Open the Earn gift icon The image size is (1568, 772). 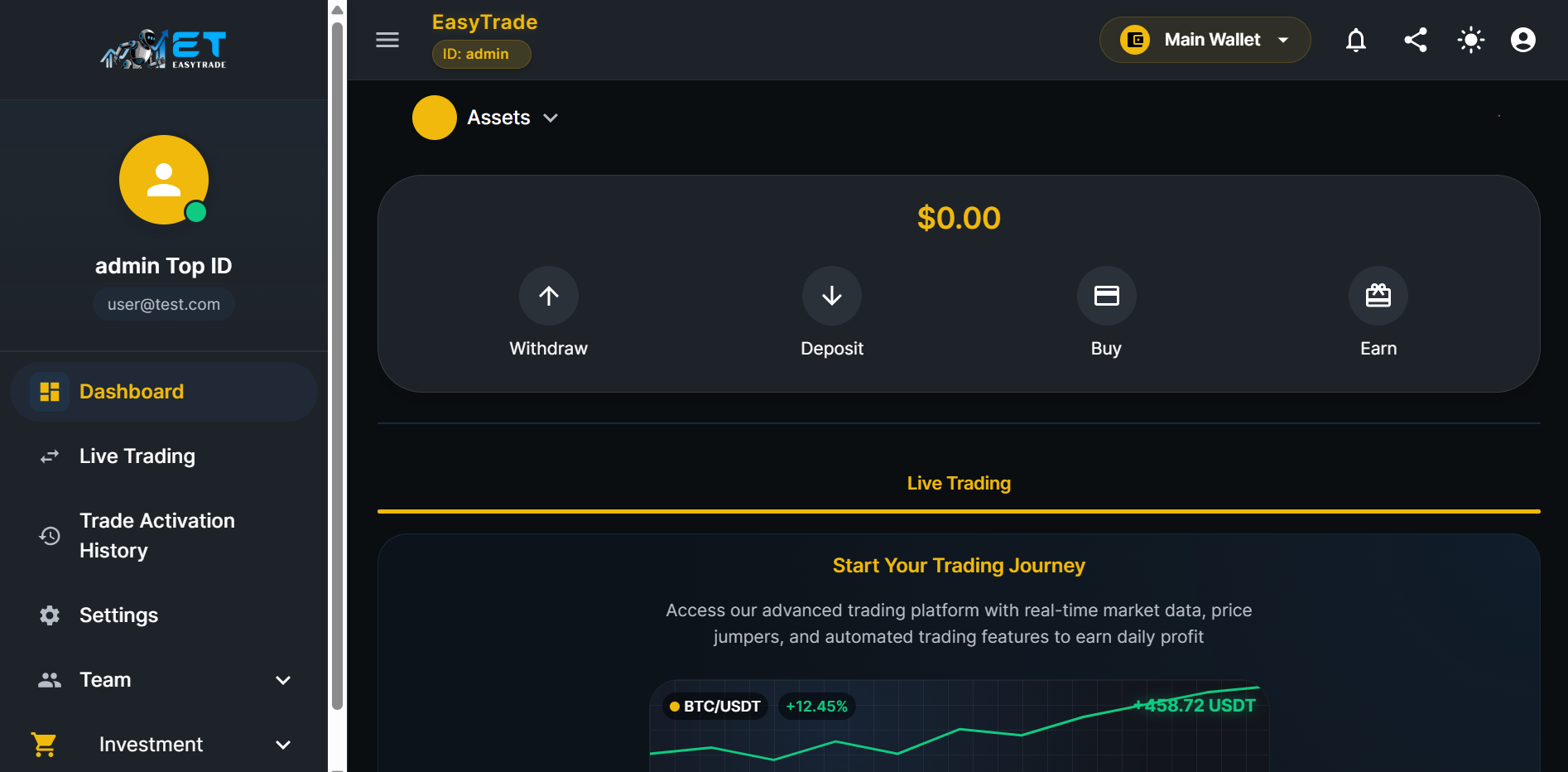1378,296
